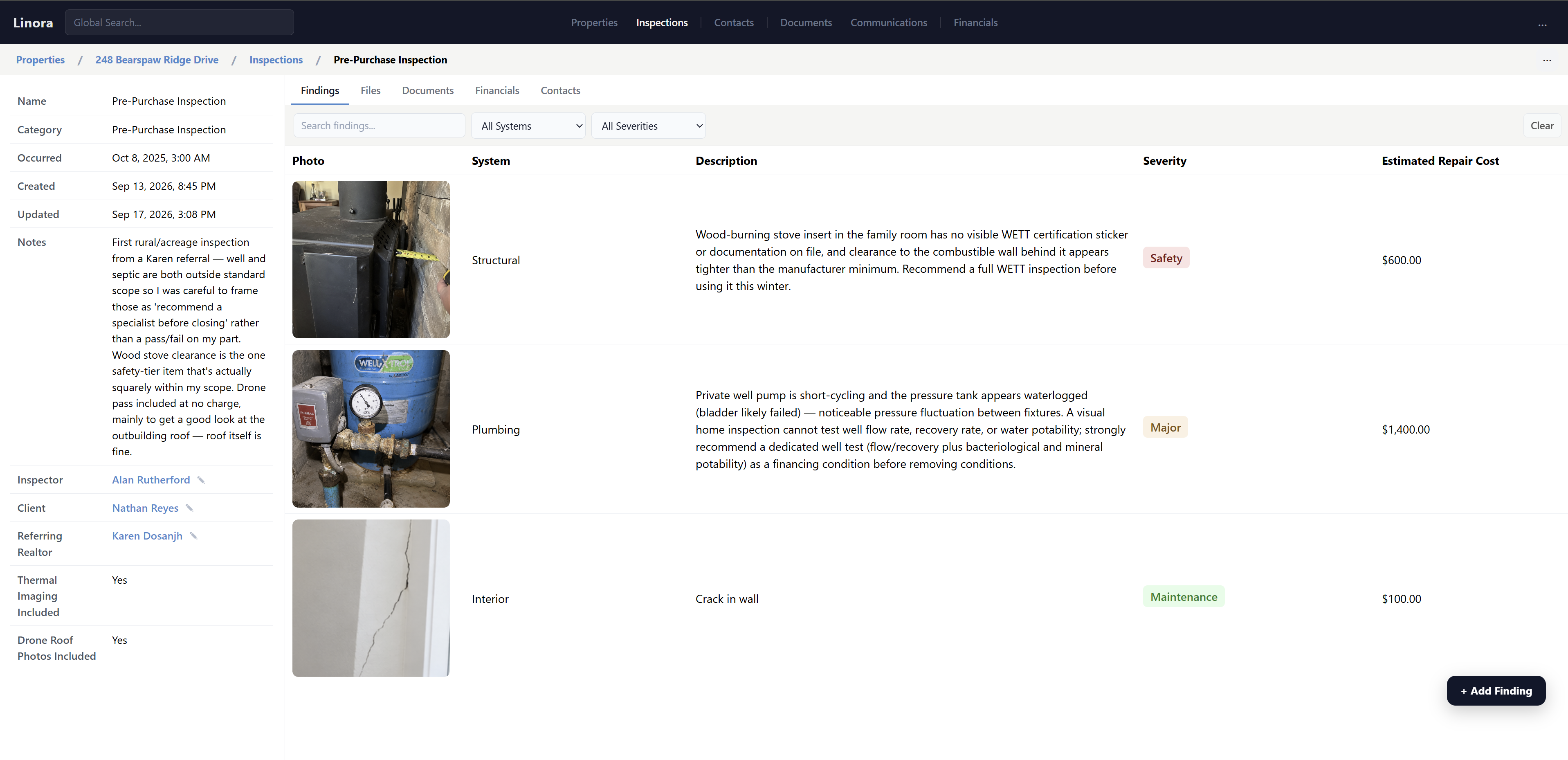This screenshot has height=760, width=1568.
Task: Open the breadcrumb bar ellipsis menu
Action: click(x=1547, y=60)
